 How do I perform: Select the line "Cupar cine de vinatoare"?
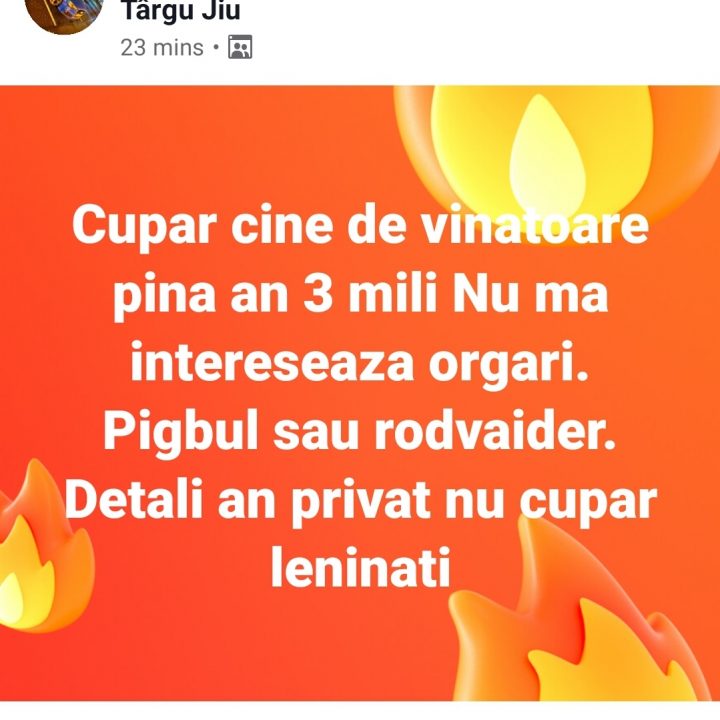360,226
